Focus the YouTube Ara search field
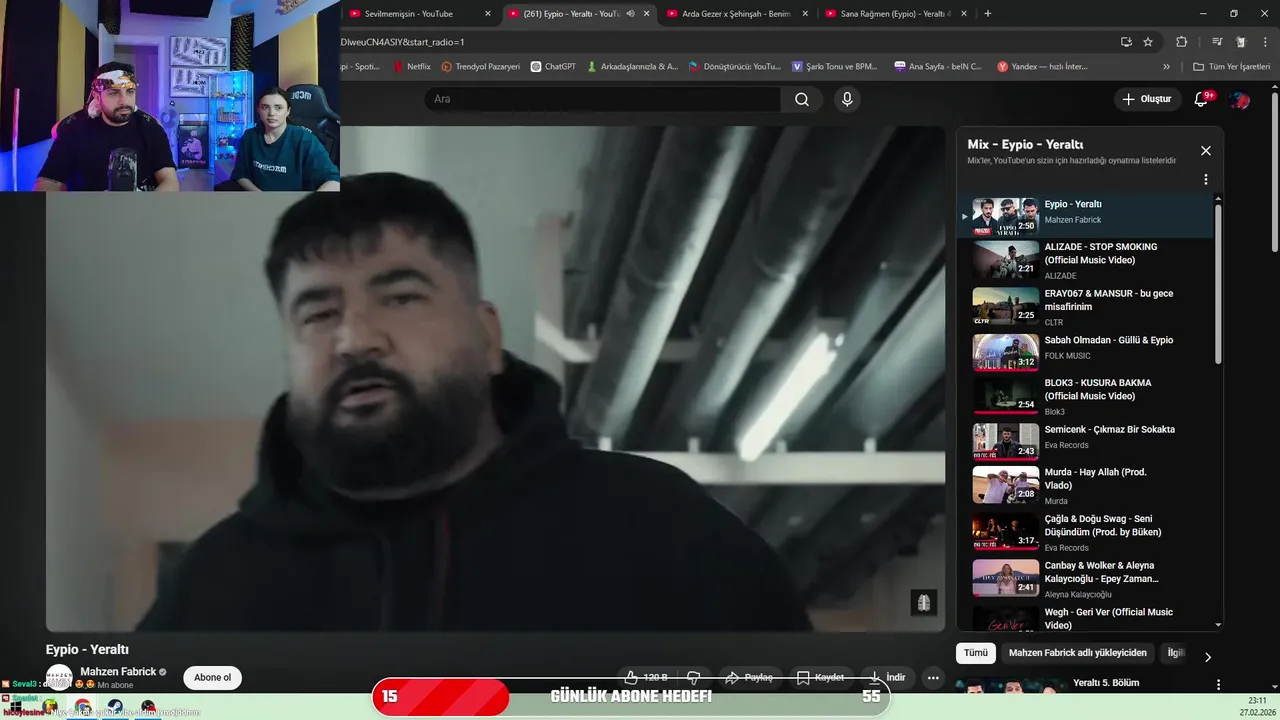 pos(603,99)
